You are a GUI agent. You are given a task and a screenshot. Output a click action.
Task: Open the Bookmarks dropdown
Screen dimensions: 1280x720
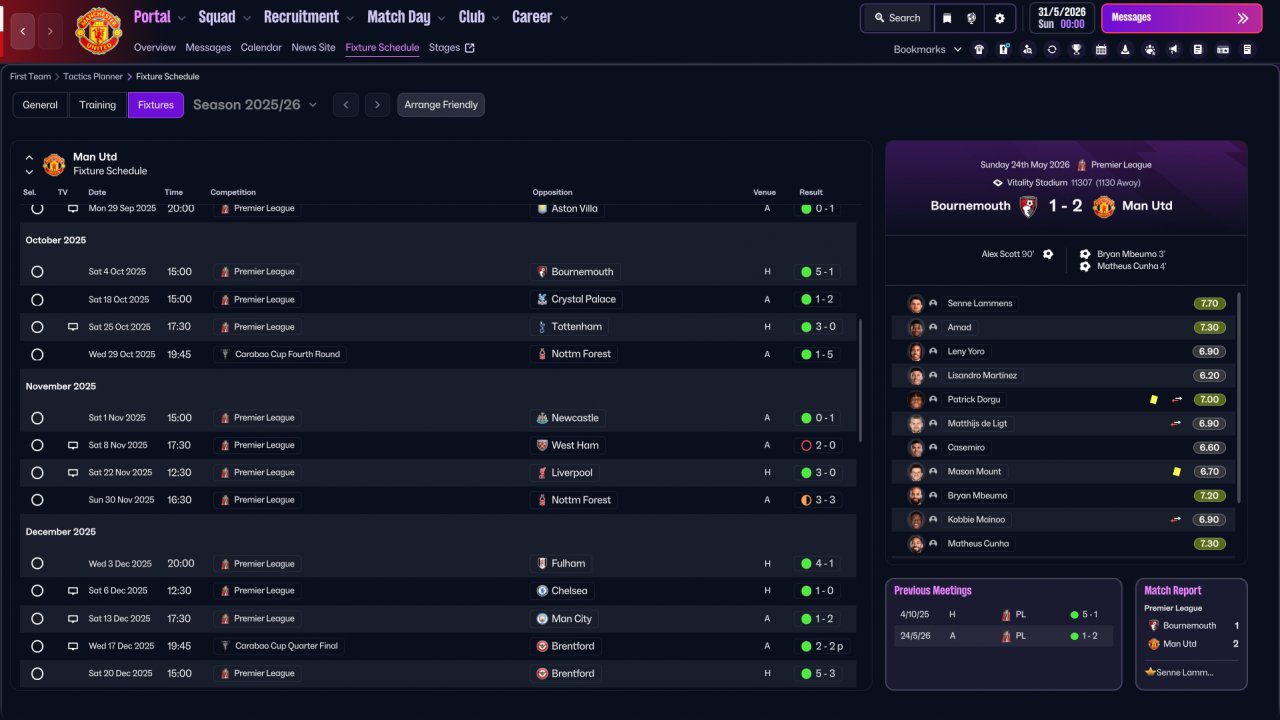pos(928,49)
